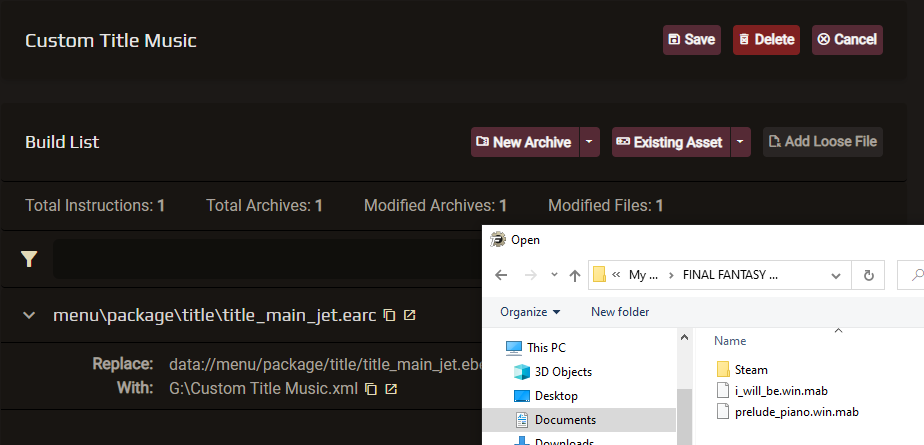This screenshot has width=924, height=445.
Task: Click the Open dialog app icon
Action: point(498,239)
